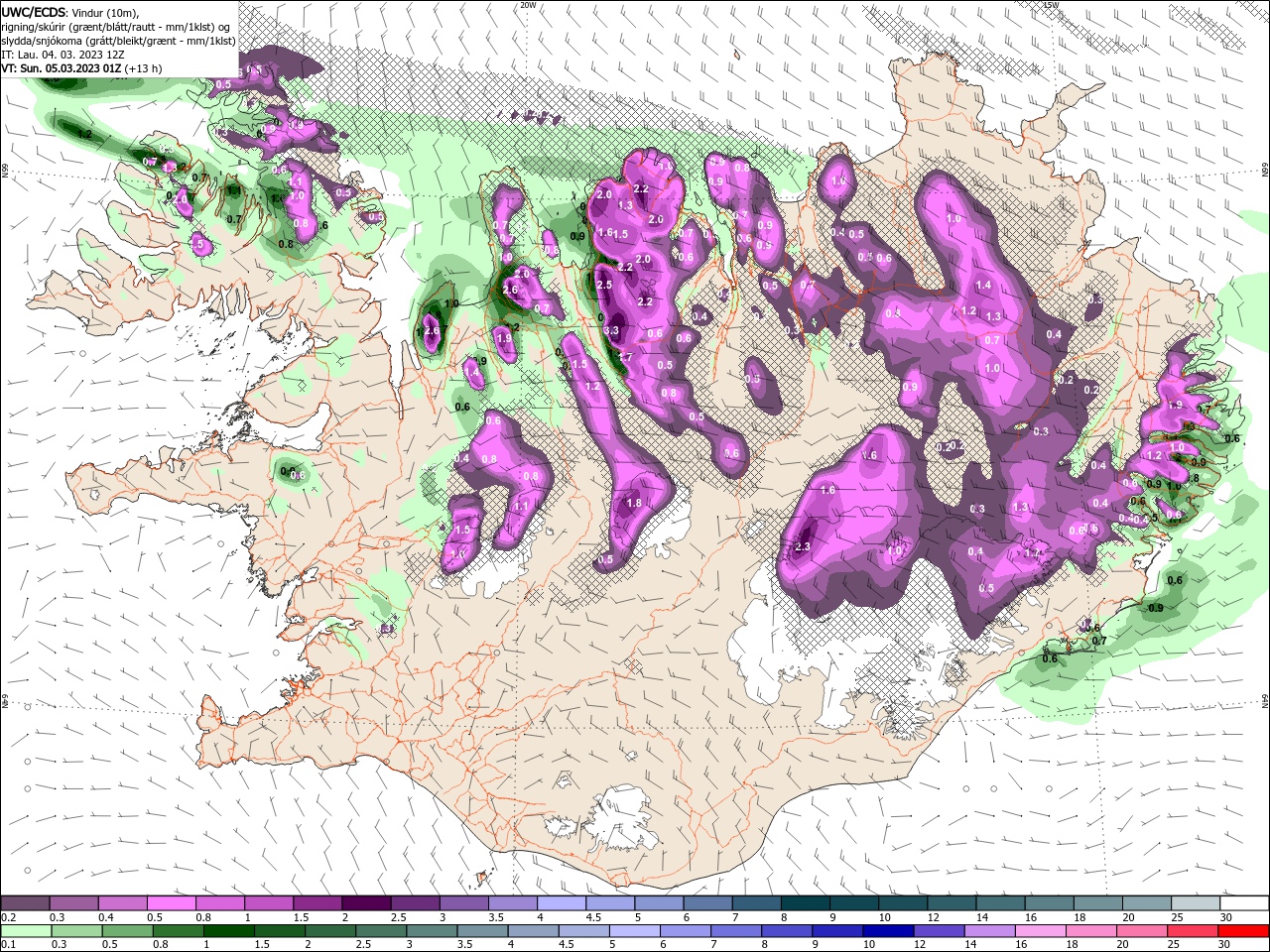The height and width of the screenshot is (952, 1270).
Task: Select snow legend swatch between 14 and 16
Action: pyautogui.click(x=1000, y=903)
